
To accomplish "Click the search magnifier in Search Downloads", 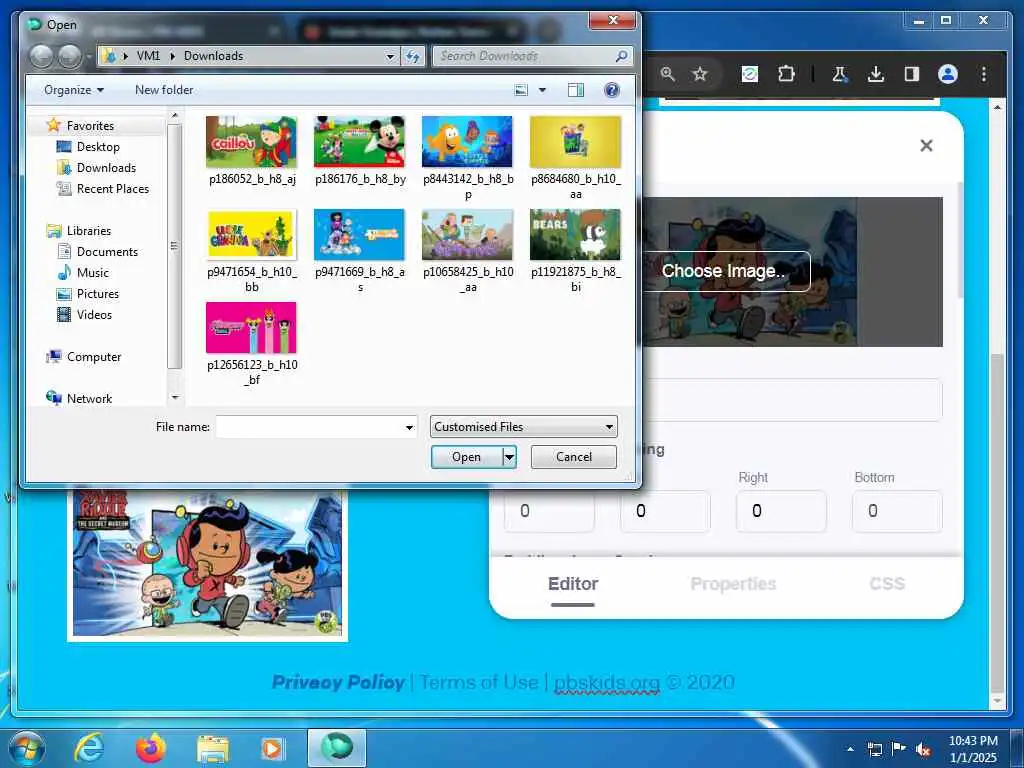I will (621, 56).
